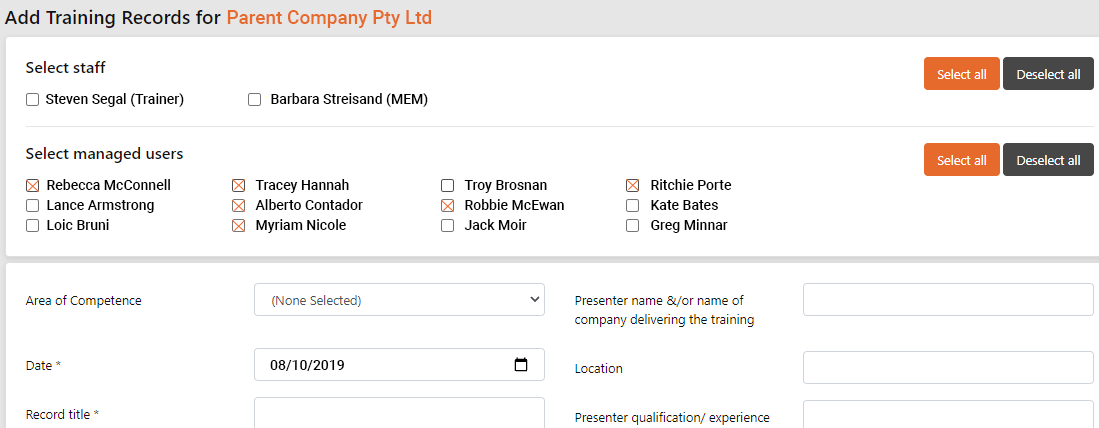The image size is (1099, 428).
Task: Click Select all for managed users
Action: pyautogui.click(x=962, y=160)
